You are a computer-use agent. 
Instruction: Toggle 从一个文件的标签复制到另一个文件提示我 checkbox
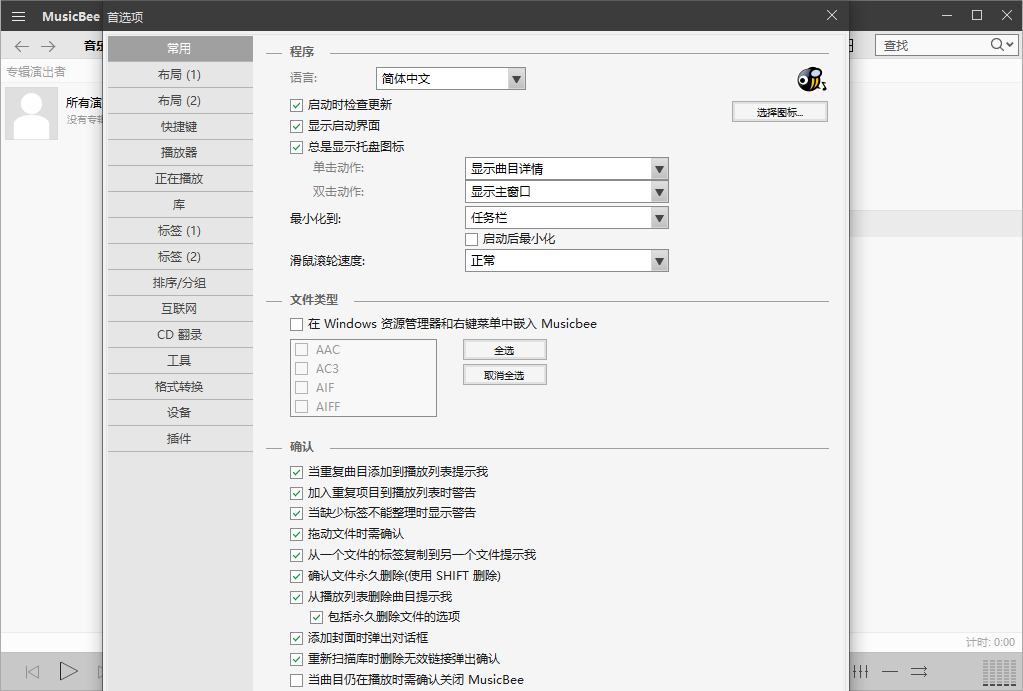(296, 556)
